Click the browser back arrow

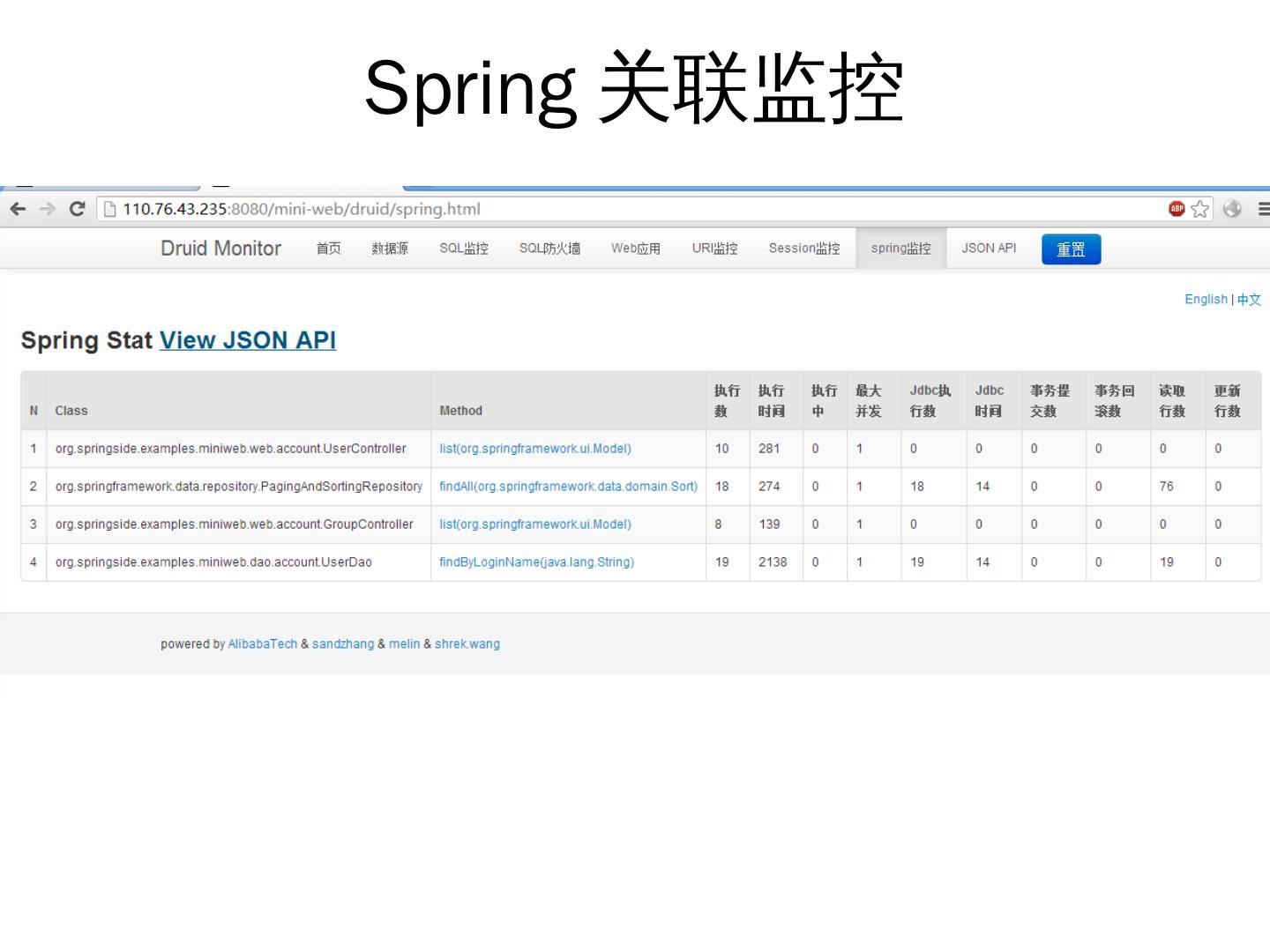(18, 209)
